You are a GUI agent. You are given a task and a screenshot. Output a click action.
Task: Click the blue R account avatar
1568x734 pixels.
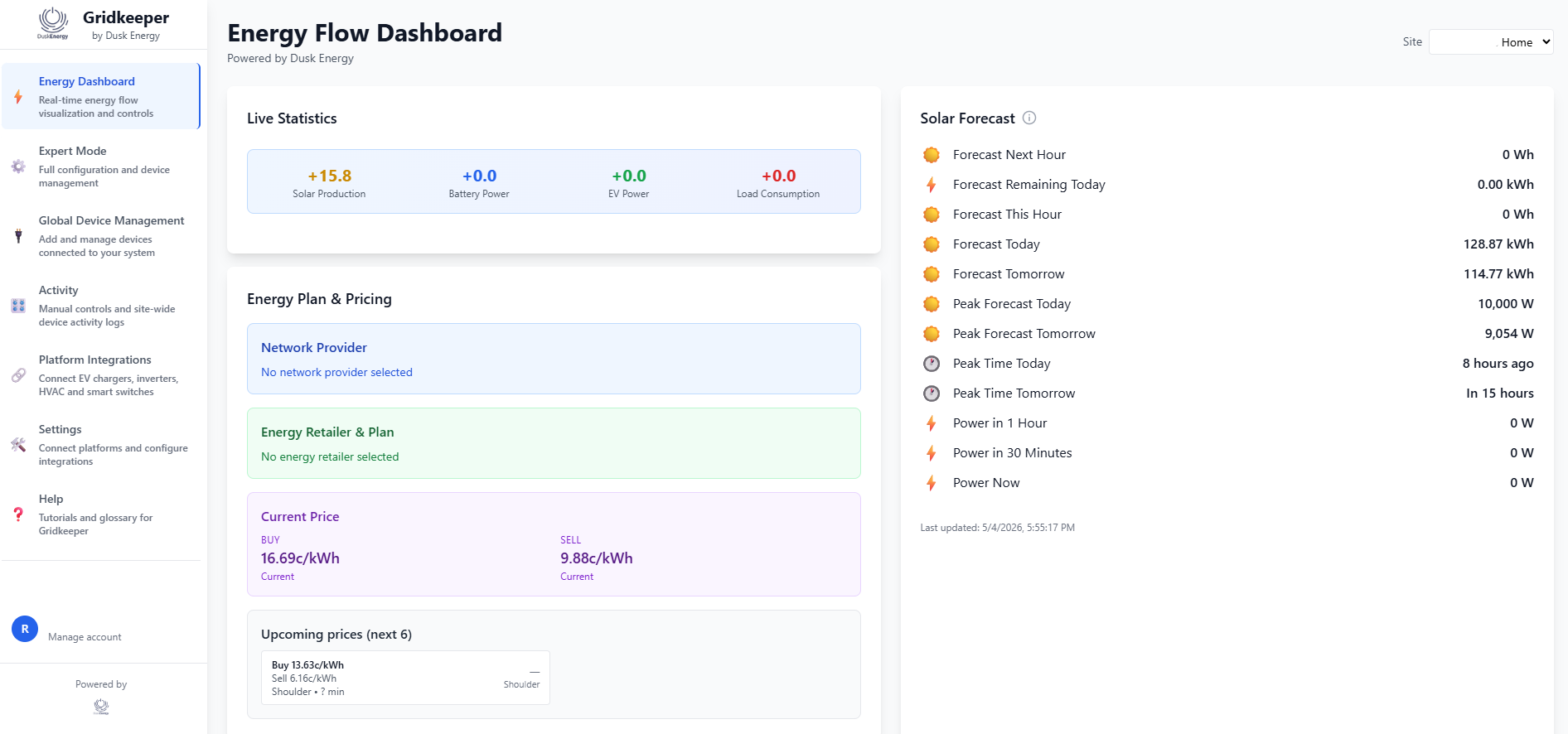pos(25,629)
